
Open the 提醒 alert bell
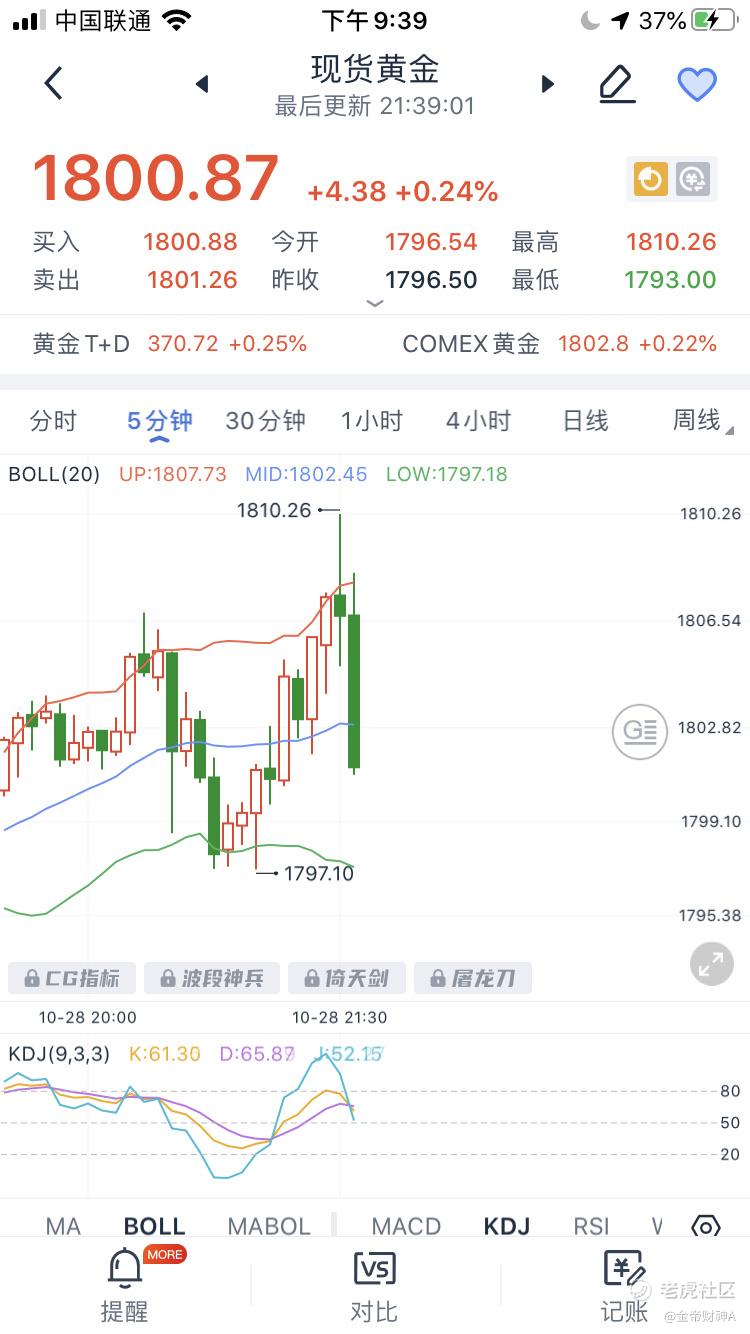[x=124, y=1285]
